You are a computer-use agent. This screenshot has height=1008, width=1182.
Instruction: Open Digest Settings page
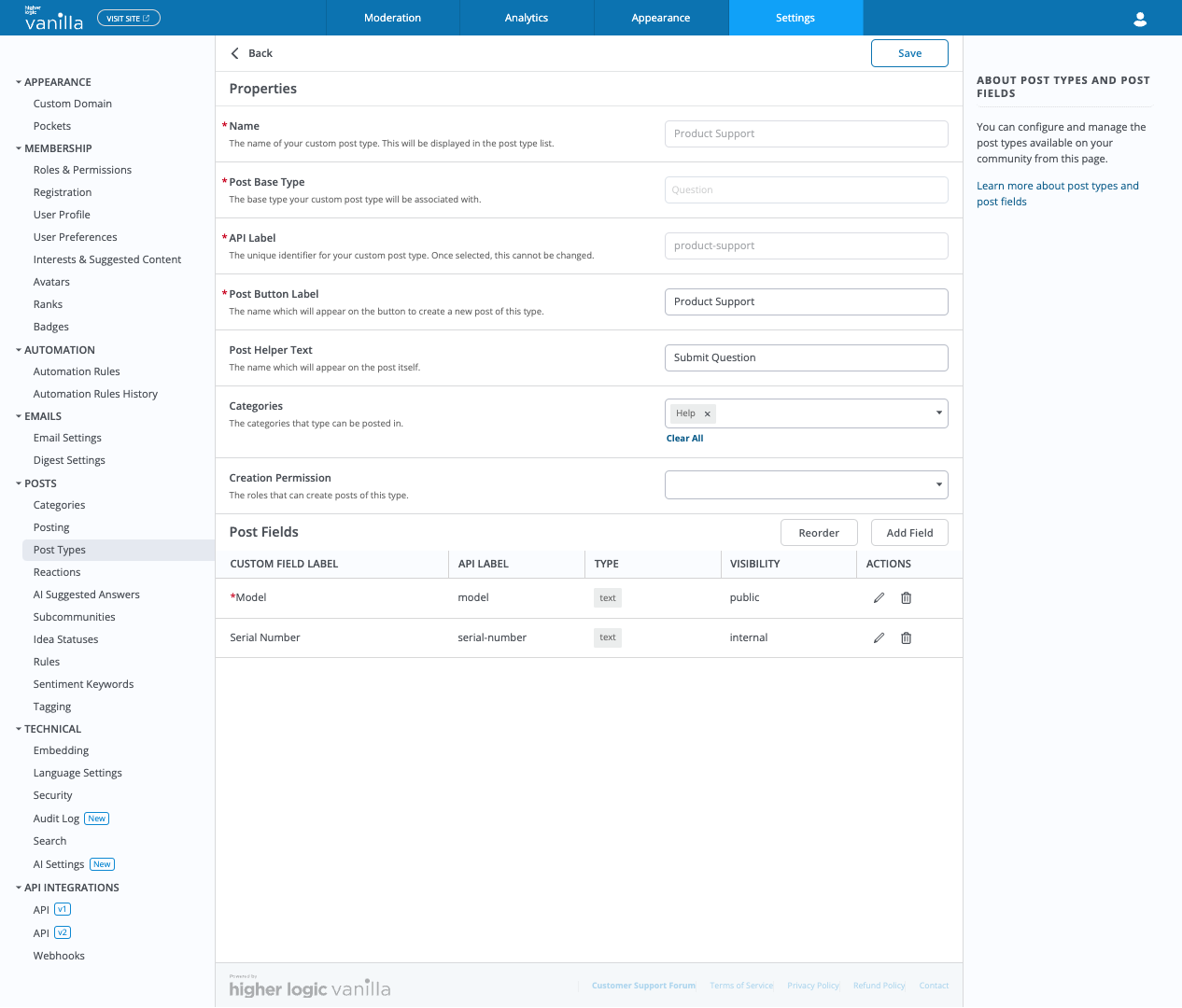(x=69, y=460)
